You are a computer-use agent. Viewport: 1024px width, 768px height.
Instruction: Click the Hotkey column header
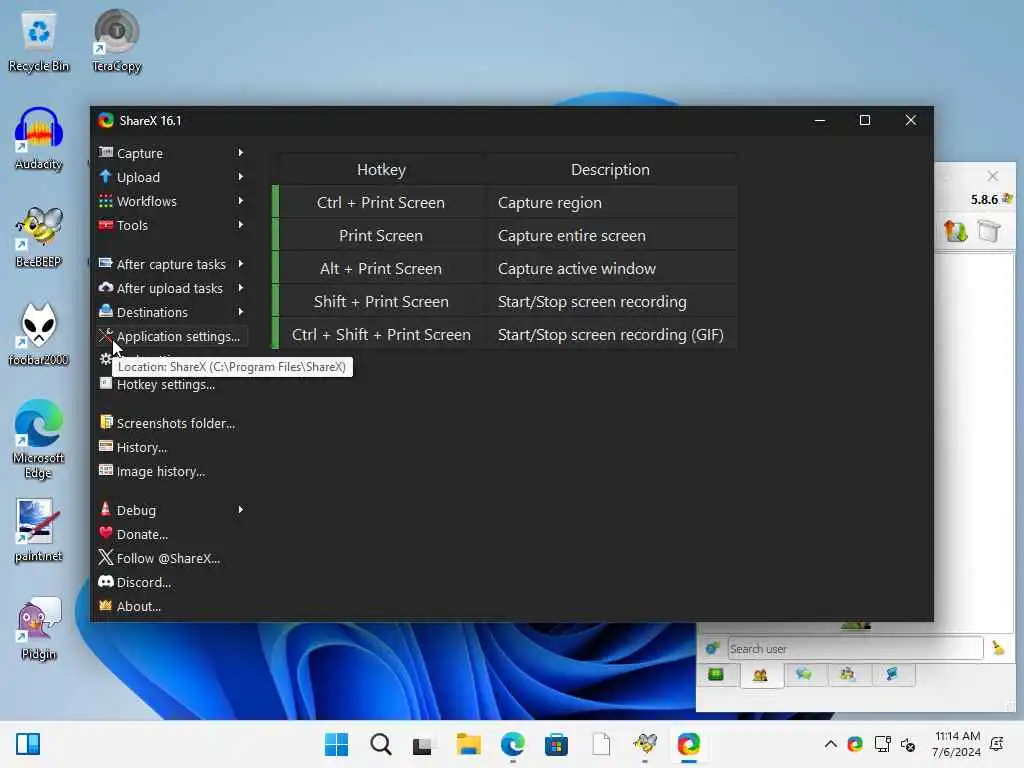pyautogui.click(x=381, y=170)
